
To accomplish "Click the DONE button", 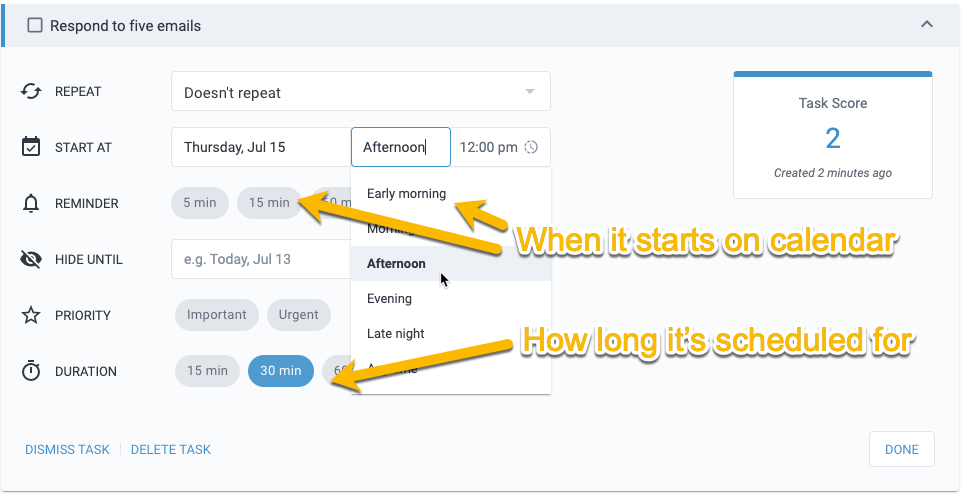I will [x=902, y=449].
